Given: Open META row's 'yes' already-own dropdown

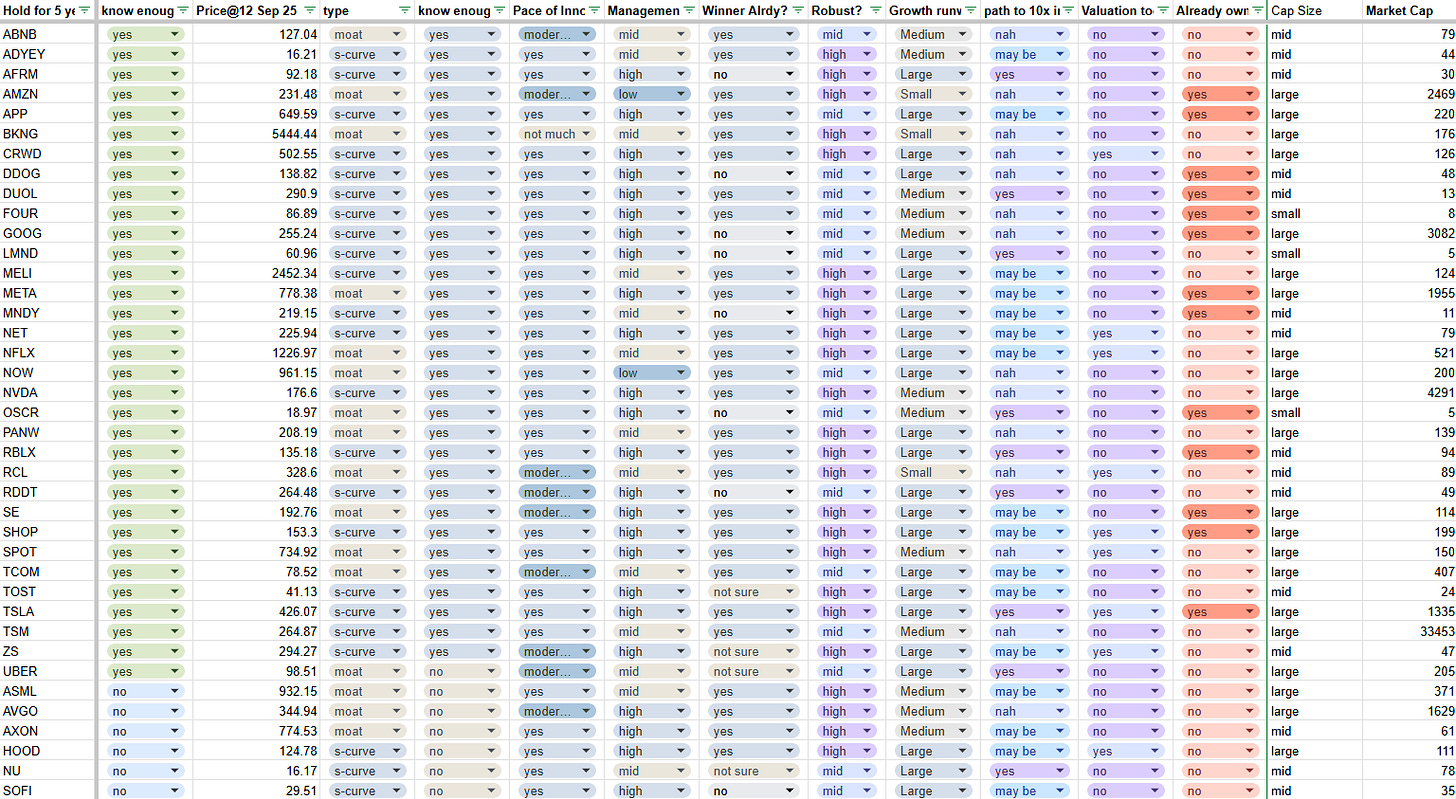Looking at the screenshot, I should [x=1220, y=293].
